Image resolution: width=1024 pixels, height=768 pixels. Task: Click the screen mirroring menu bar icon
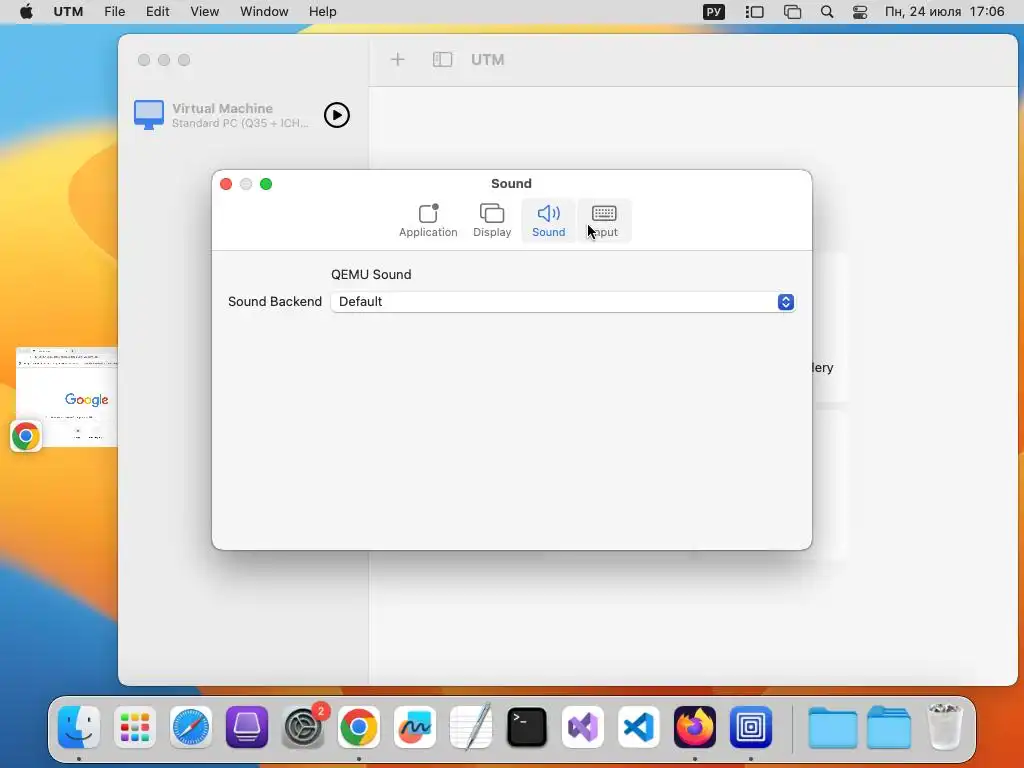pyautogui.click(x=792, y=12)
